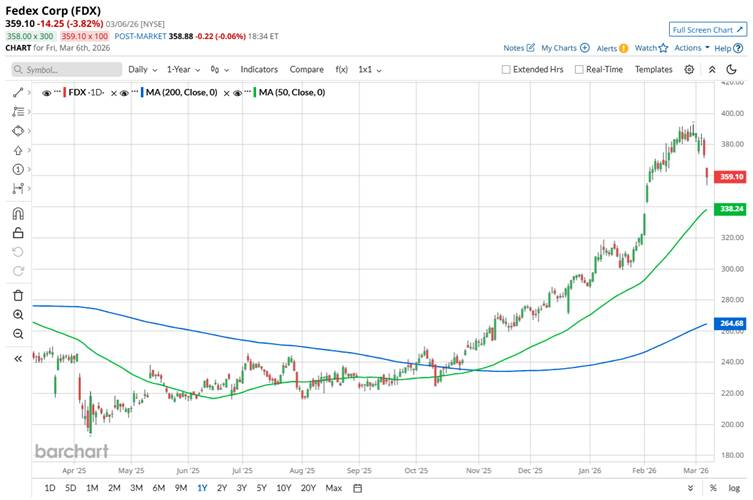This screenshot has width=753, height=500.
Task: Zoom out using the magnifier minus icon
Action: click(18, 333)
